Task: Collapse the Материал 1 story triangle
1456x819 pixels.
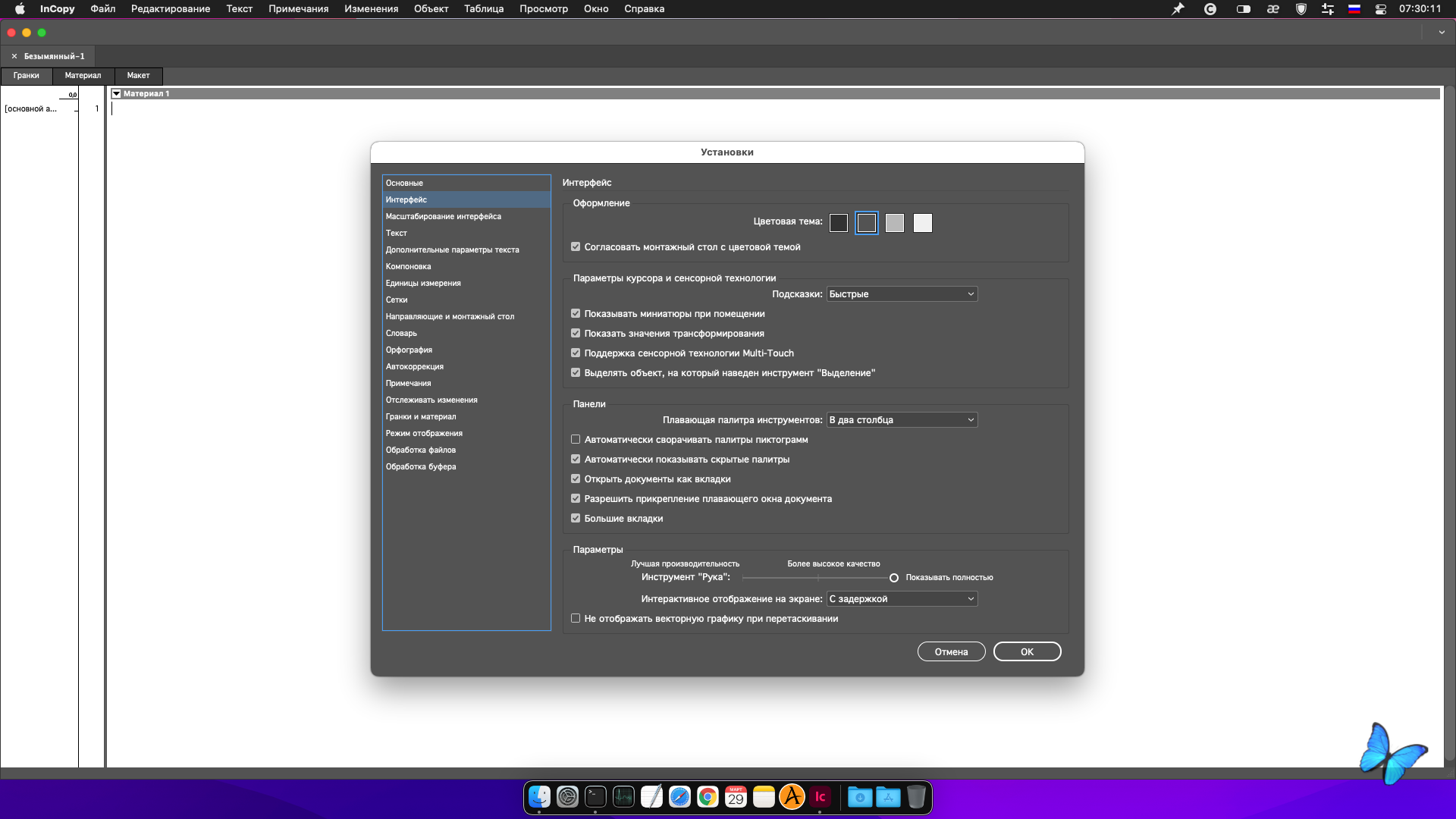Action: [116, 94]
